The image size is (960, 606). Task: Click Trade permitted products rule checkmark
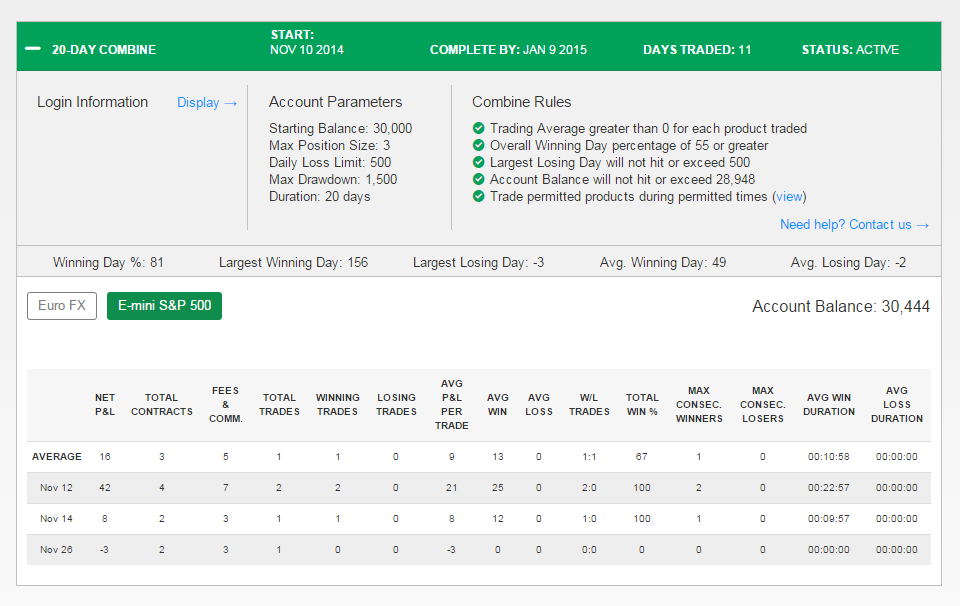479,196
